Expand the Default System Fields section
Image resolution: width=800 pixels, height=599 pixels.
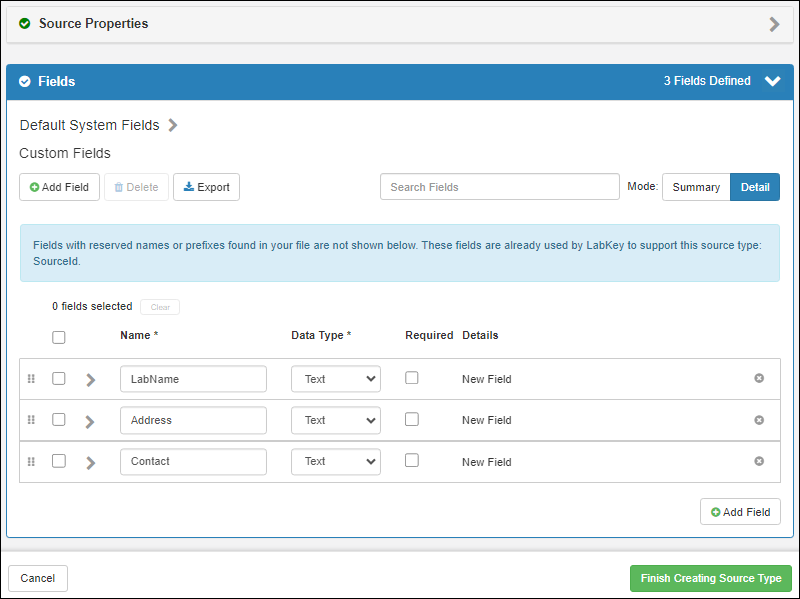[x=173, y=126]
